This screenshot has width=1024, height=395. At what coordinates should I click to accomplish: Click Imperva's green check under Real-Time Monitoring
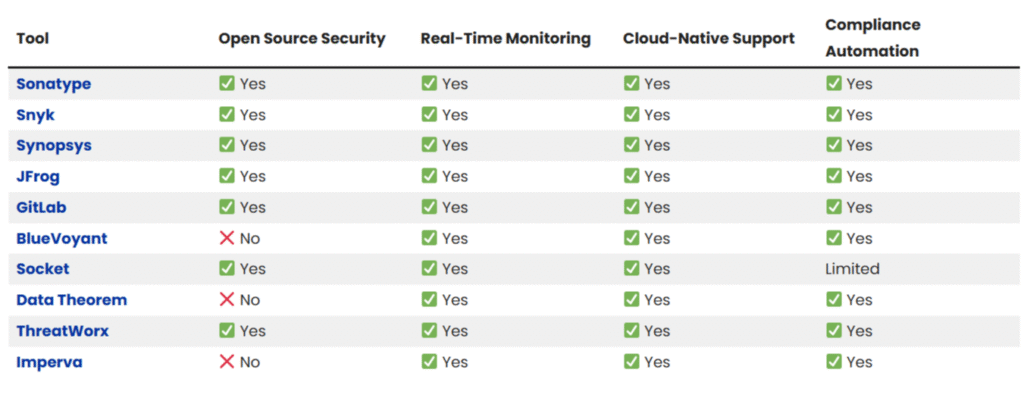pyautogui.click(x=429, y=362)
